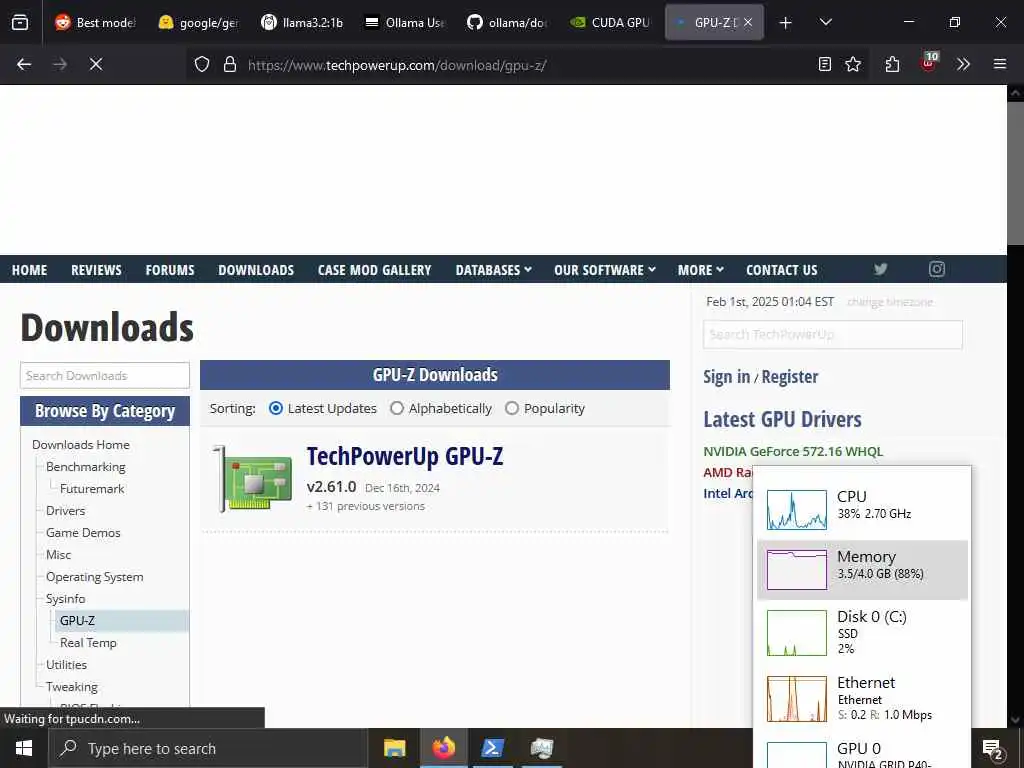Image resolution: width=1024 pixels, height=768 pixels.
Task: Open the tracking protection shield icon
Action: click(x=202, y=64)
